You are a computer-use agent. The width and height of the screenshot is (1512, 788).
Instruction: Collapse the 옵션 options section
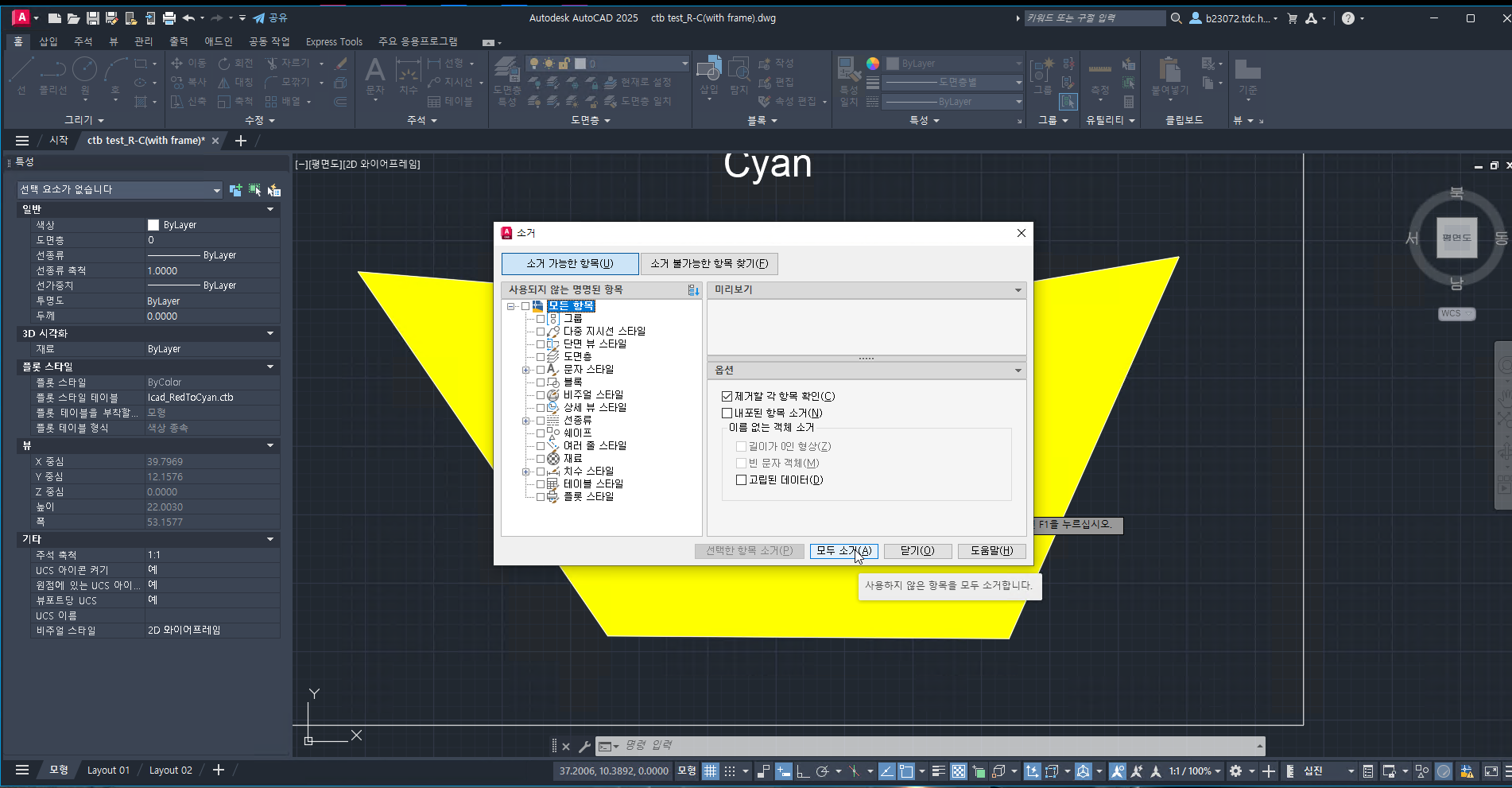click(x=1018, y=371)
